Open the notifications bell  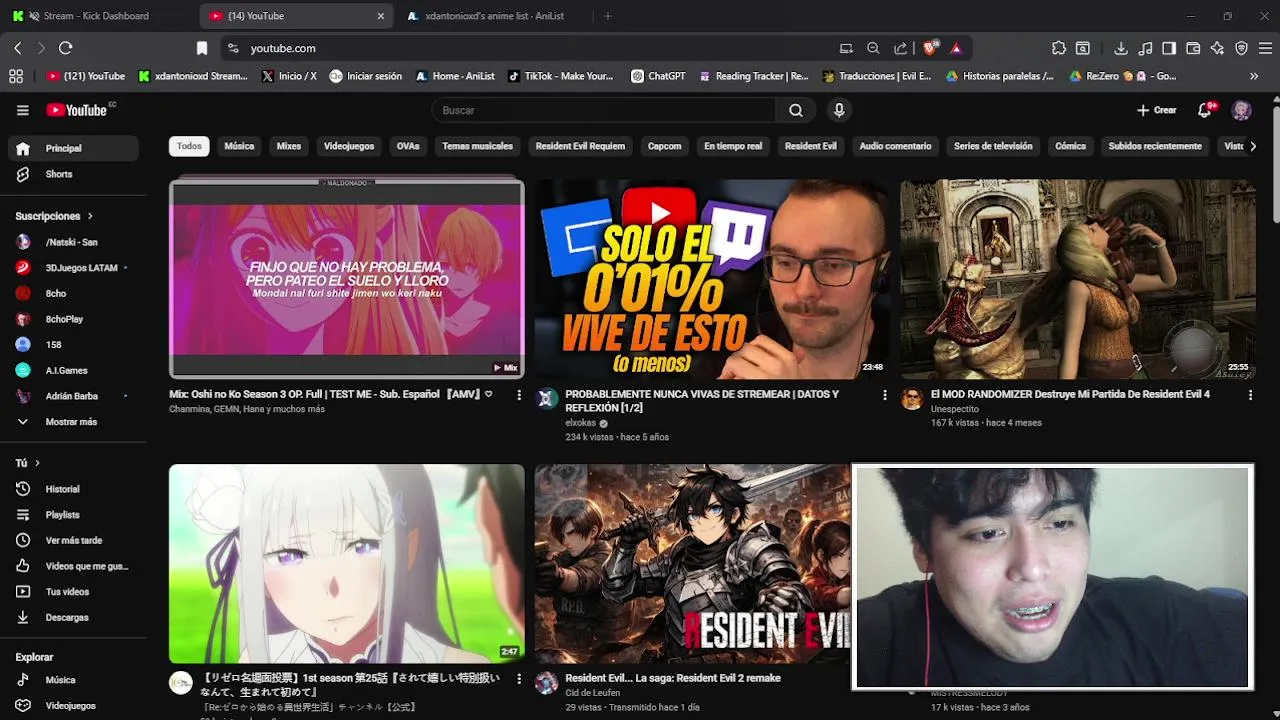tap(1206, 110)
